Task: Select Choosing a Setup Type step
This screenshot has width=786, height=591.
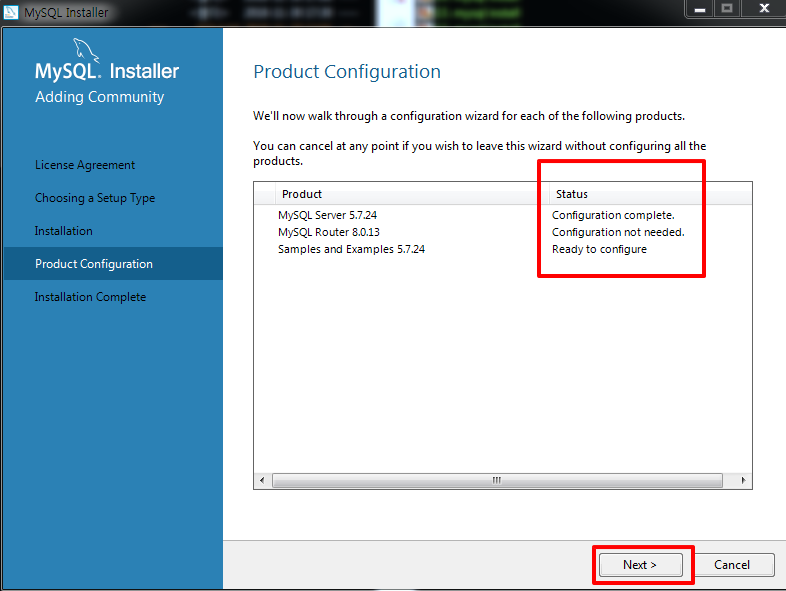Action: [x=95, y=198]
